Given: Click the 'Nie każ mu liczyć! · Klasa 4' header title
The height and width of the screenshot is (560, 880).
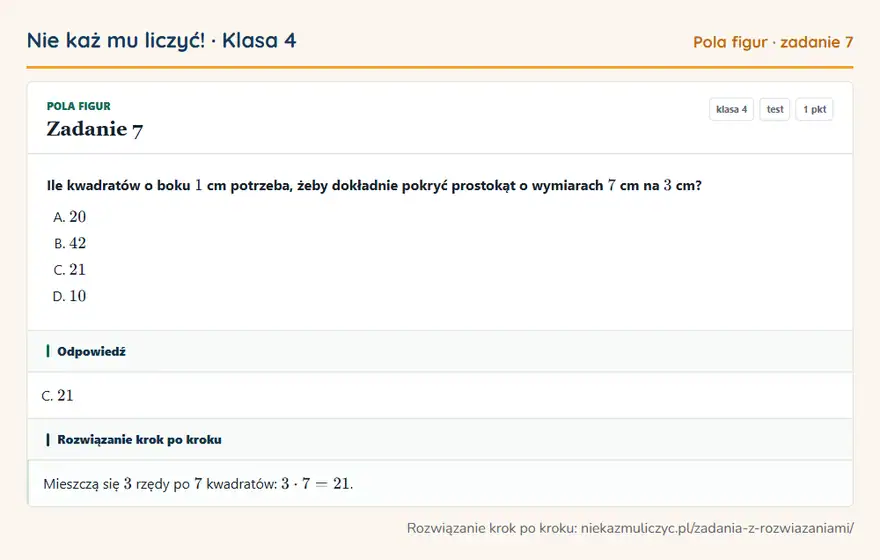Looking at the screenshot, I should click(162, 41).
